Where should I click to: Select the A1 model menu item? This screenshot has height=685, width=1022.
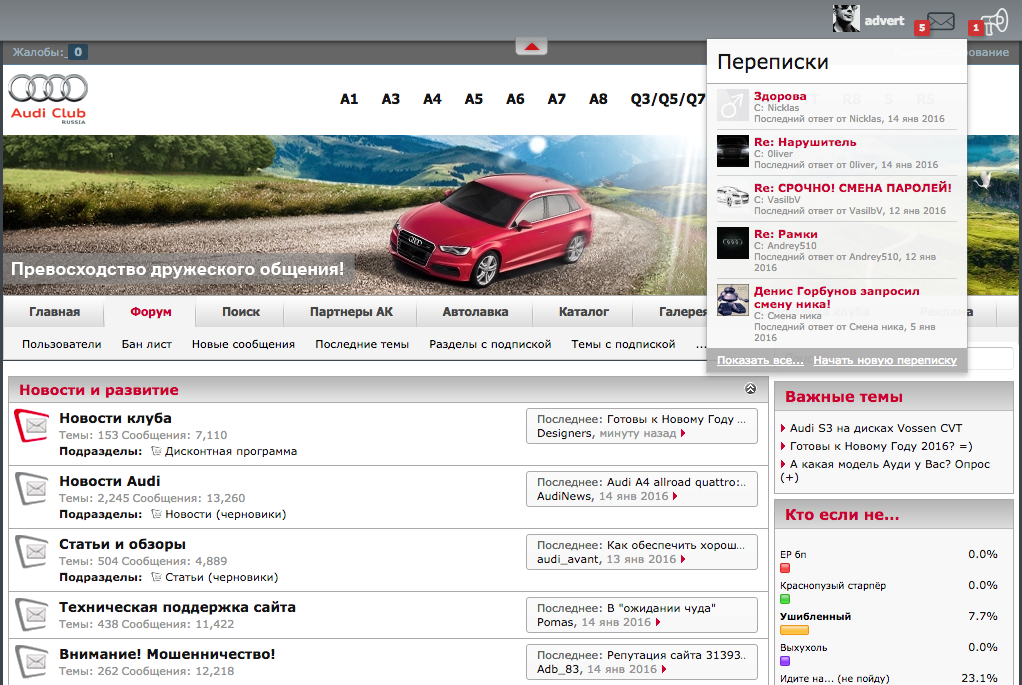[x=349, y=99]
